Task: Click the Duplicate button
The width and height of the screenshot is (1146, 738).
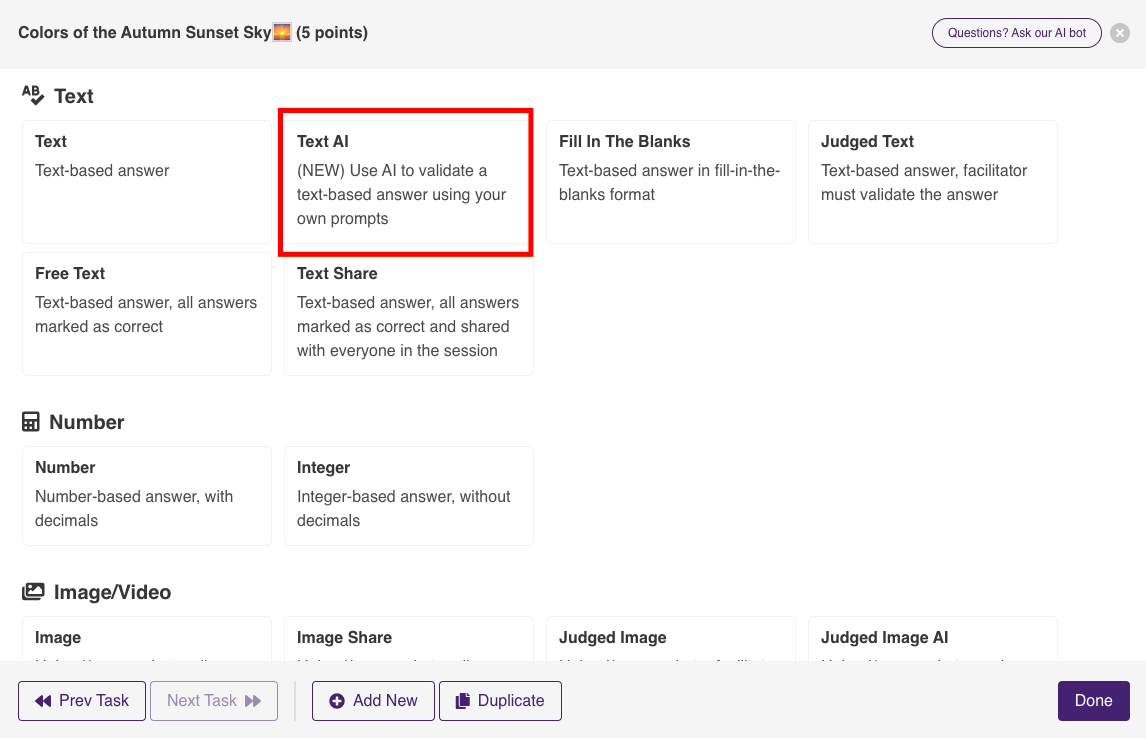Action: pyautogui.click(x=500, y=701)
